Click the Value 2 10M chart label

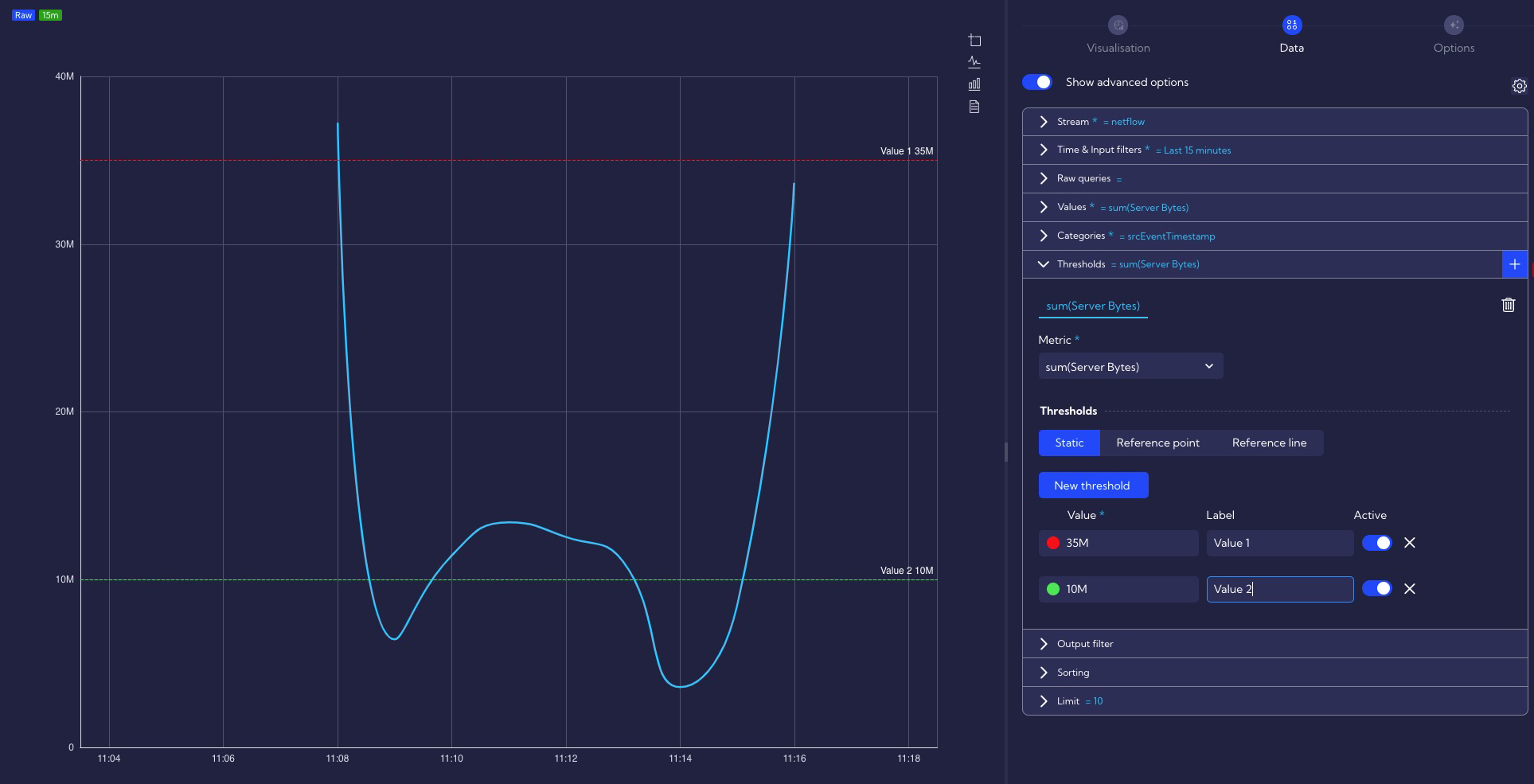[907, 571]
